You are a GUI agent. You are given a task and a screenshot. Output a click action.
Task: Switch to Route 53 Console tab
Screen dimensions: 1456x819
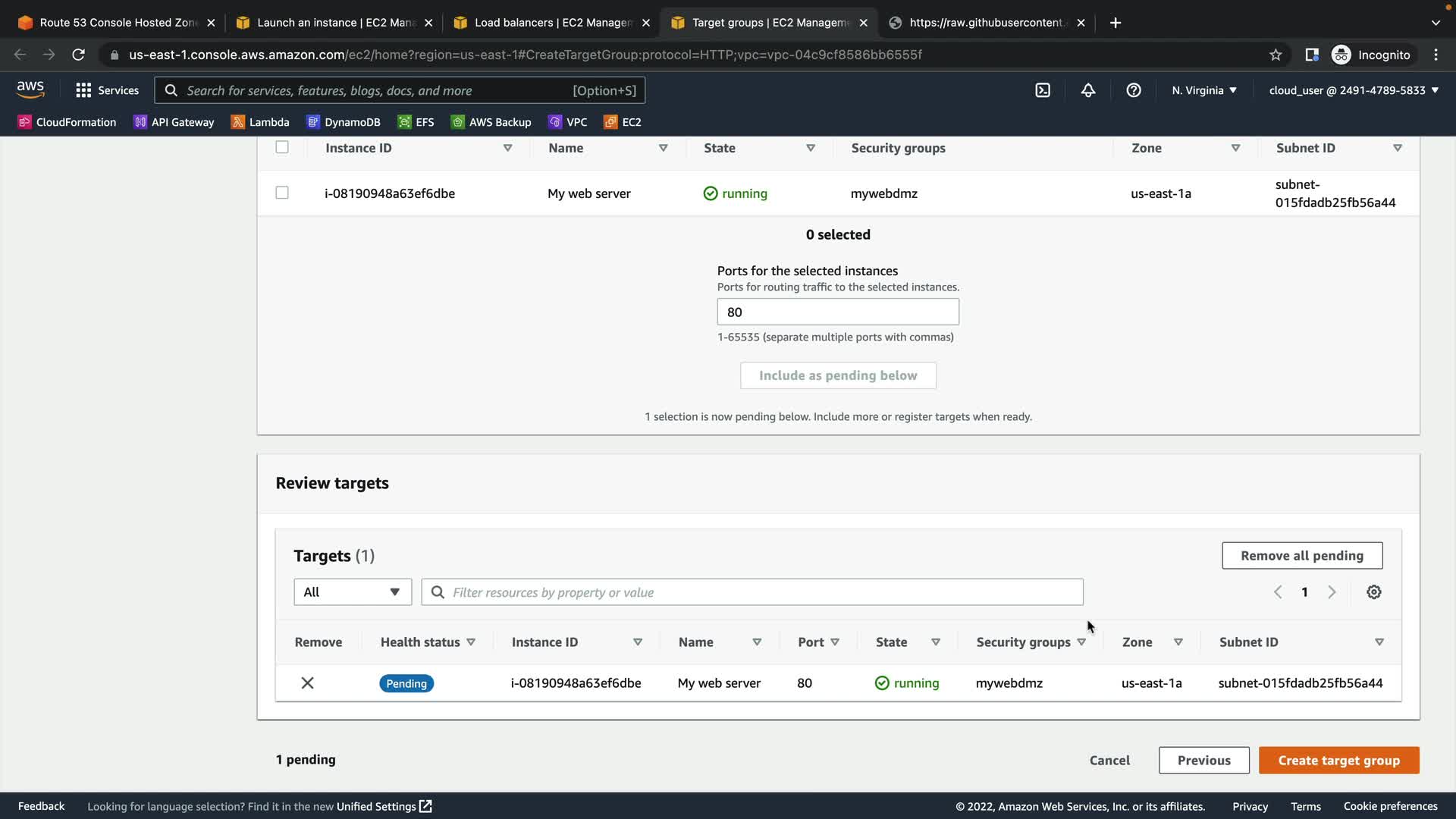tap(116, 23)
